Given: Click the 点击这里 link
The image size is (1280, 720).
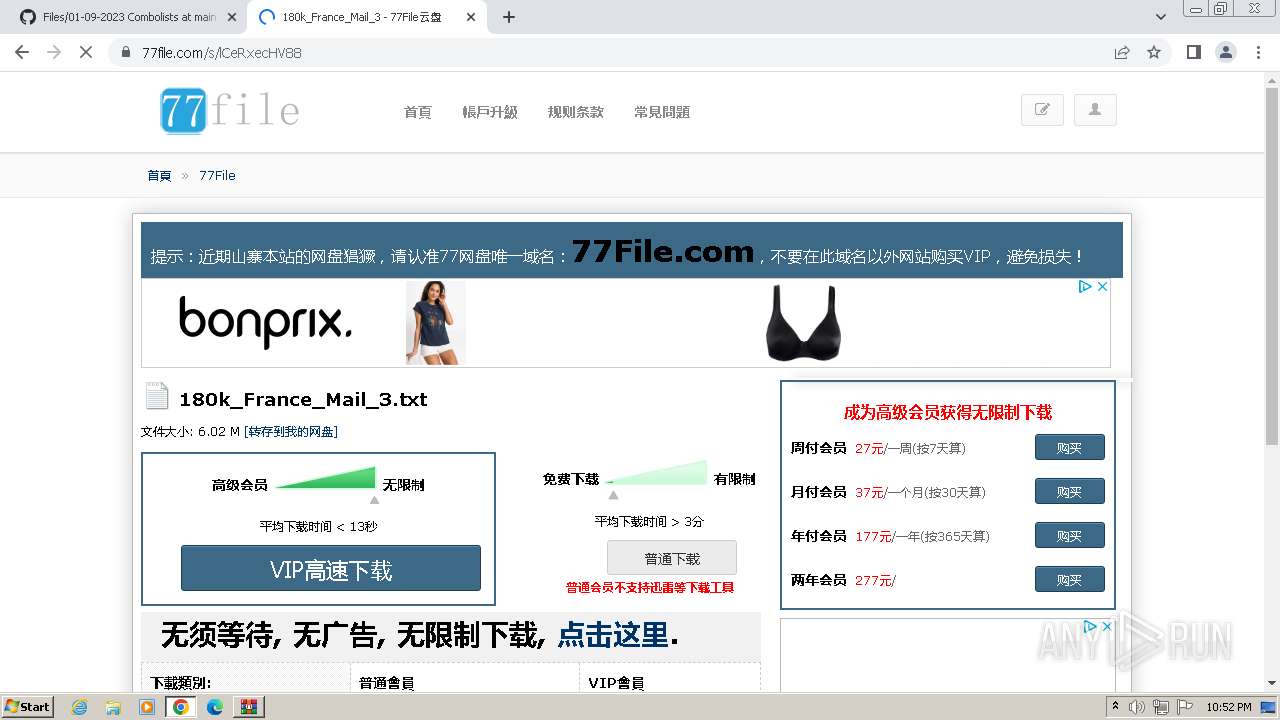Looking at the screenshot, I should point(613,634).
